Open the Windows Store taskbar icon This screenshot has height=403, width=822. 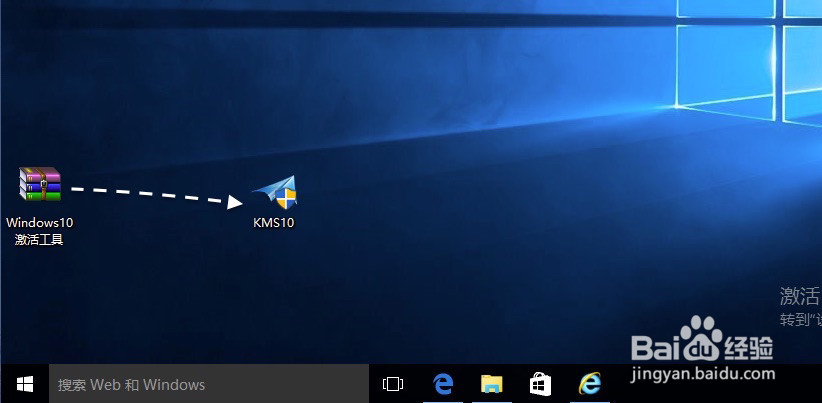point(540,385)
